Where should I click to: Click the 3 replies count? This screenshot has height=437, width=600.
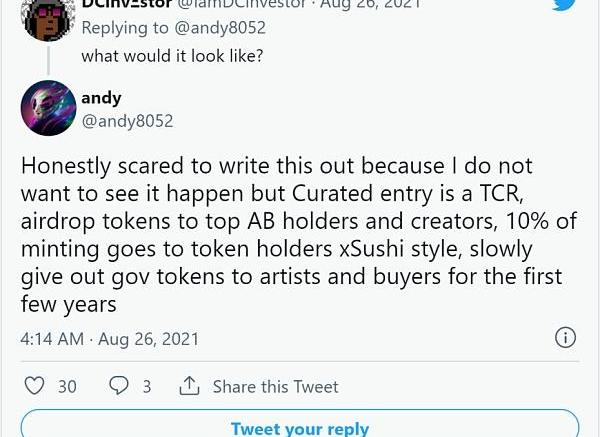[x=146, y=386]
